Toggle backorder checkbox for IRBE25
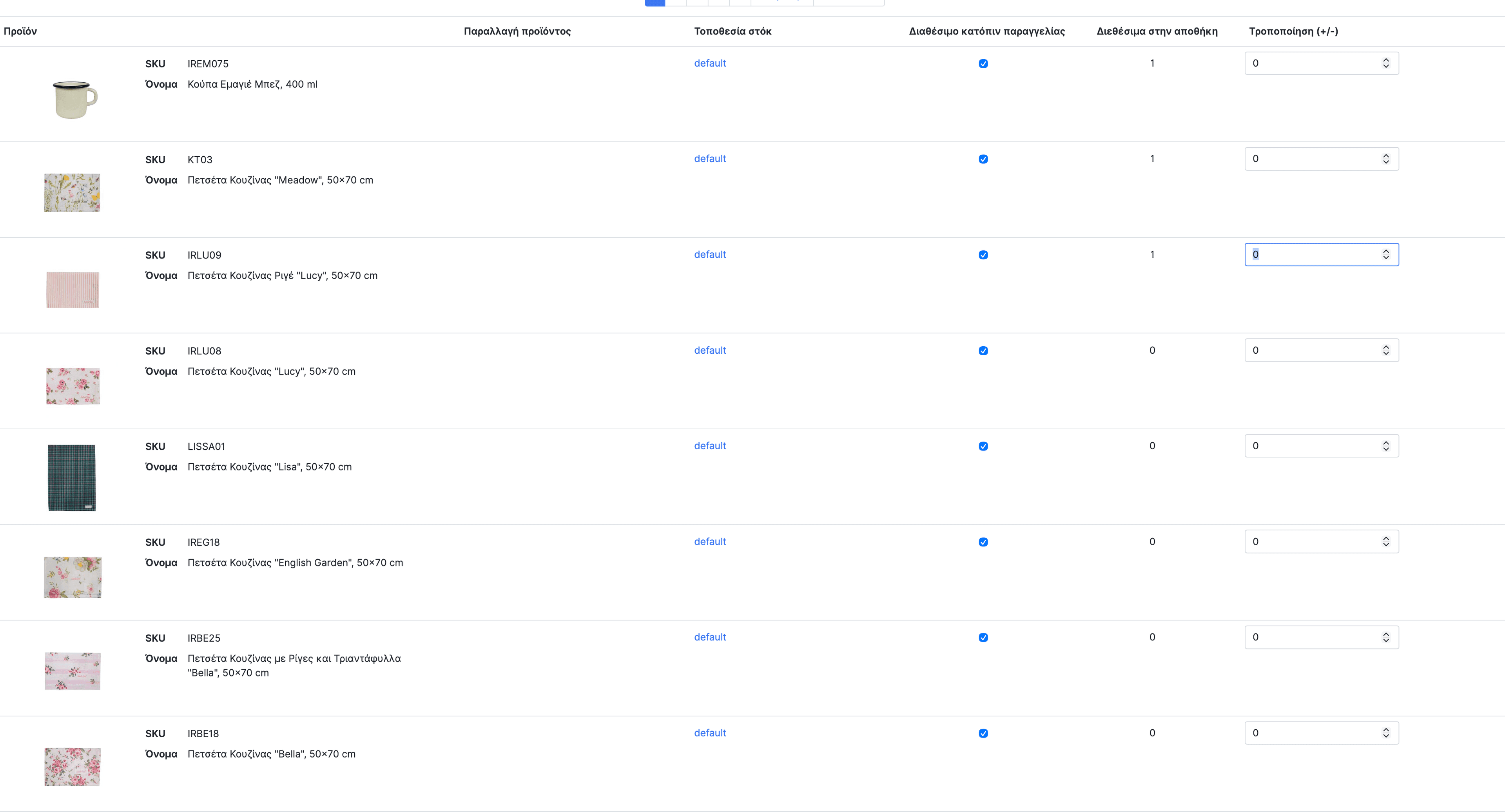Screen dimensions: 1505x812 click(983, 637)
